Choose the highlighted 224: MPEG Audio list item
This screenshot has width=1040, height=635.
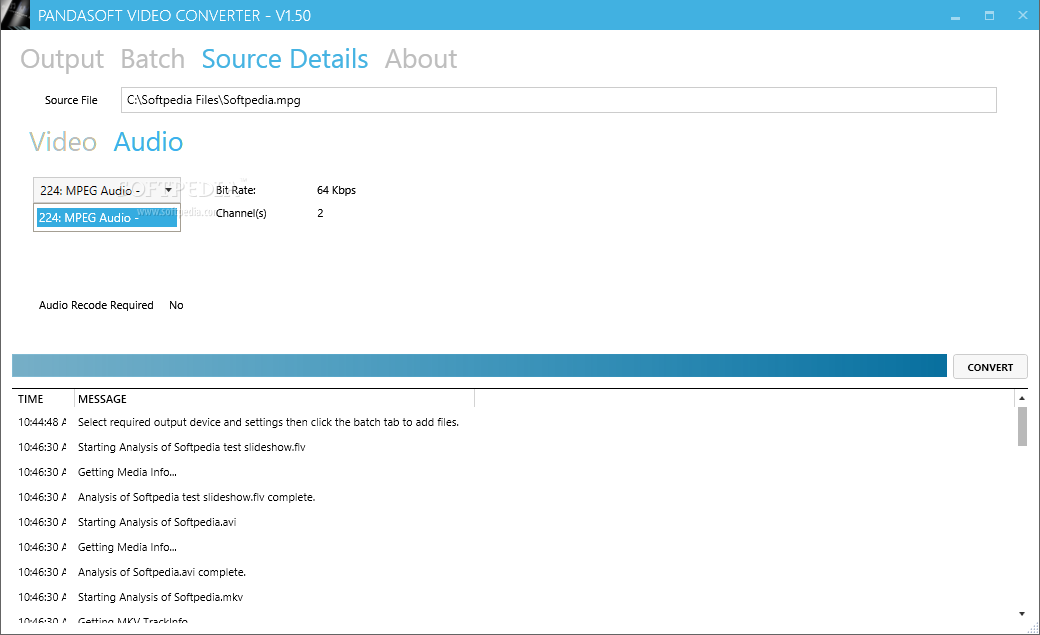[107, 218]
